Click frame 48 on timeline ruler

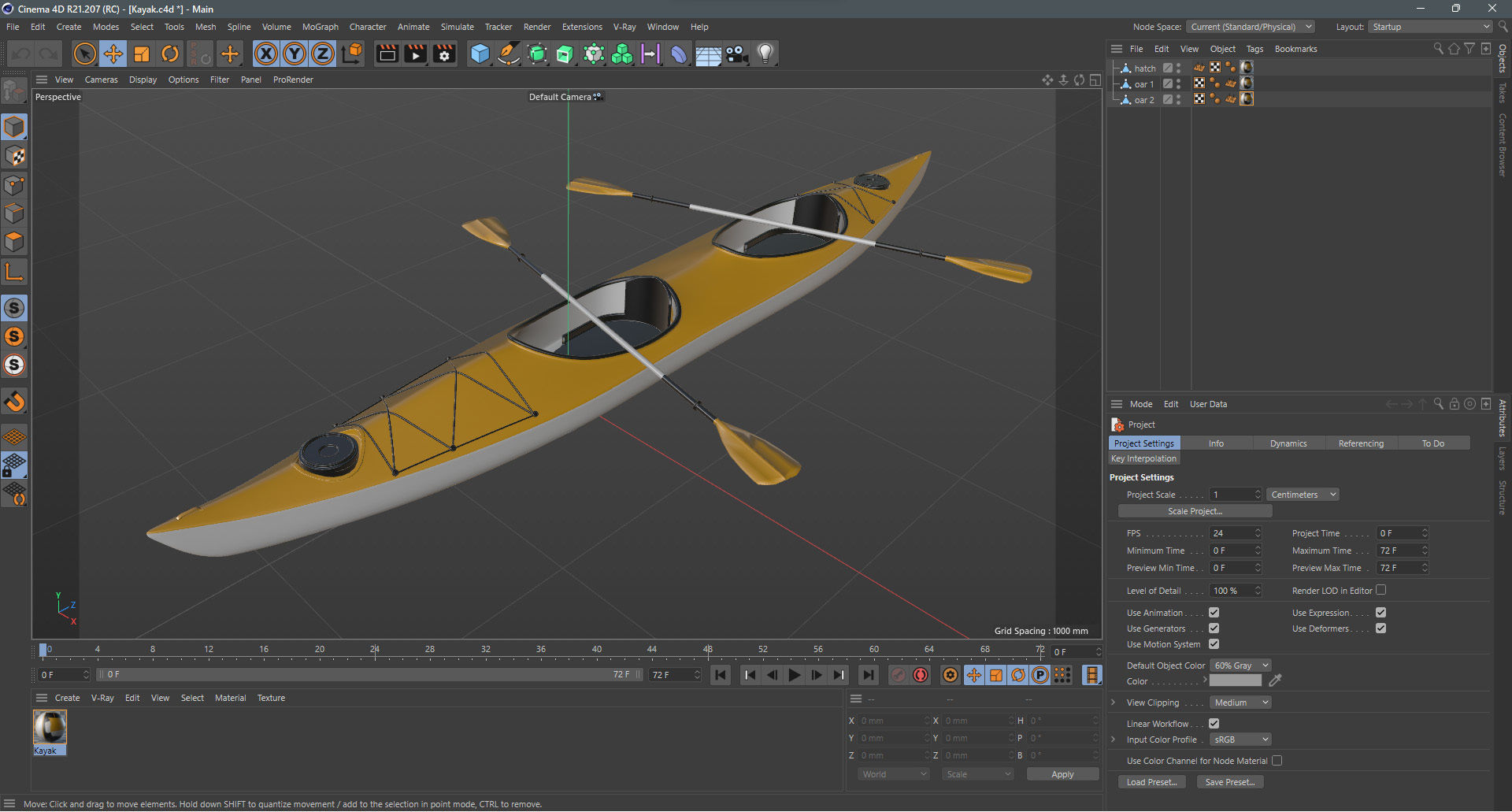pyautogui.click(x=708, y=650)
